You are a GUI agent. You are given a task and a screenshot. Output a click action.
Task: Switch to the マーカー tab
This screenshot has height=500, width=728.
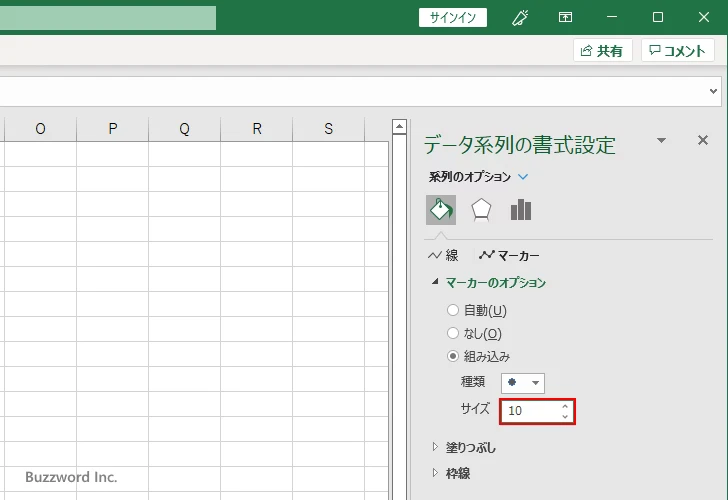point(510,256)
